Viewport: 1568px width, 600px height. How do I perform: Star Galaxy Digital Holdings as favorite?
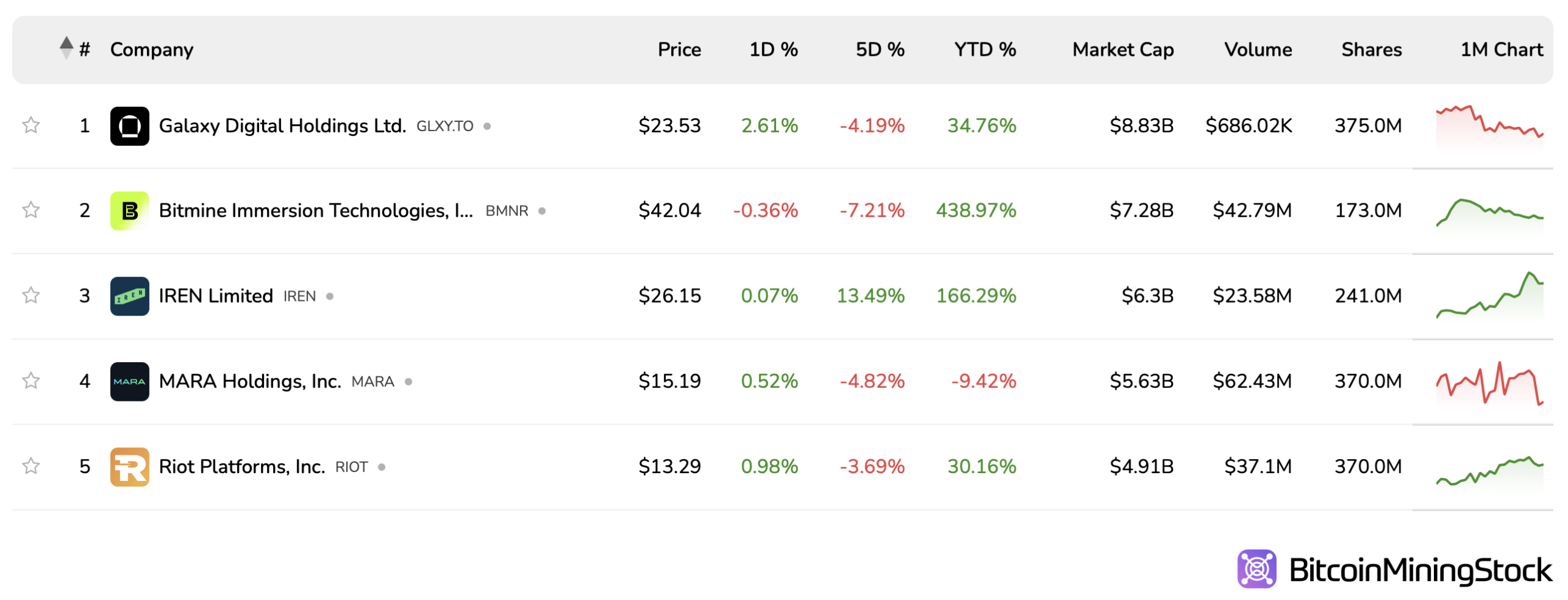point(31,126)
